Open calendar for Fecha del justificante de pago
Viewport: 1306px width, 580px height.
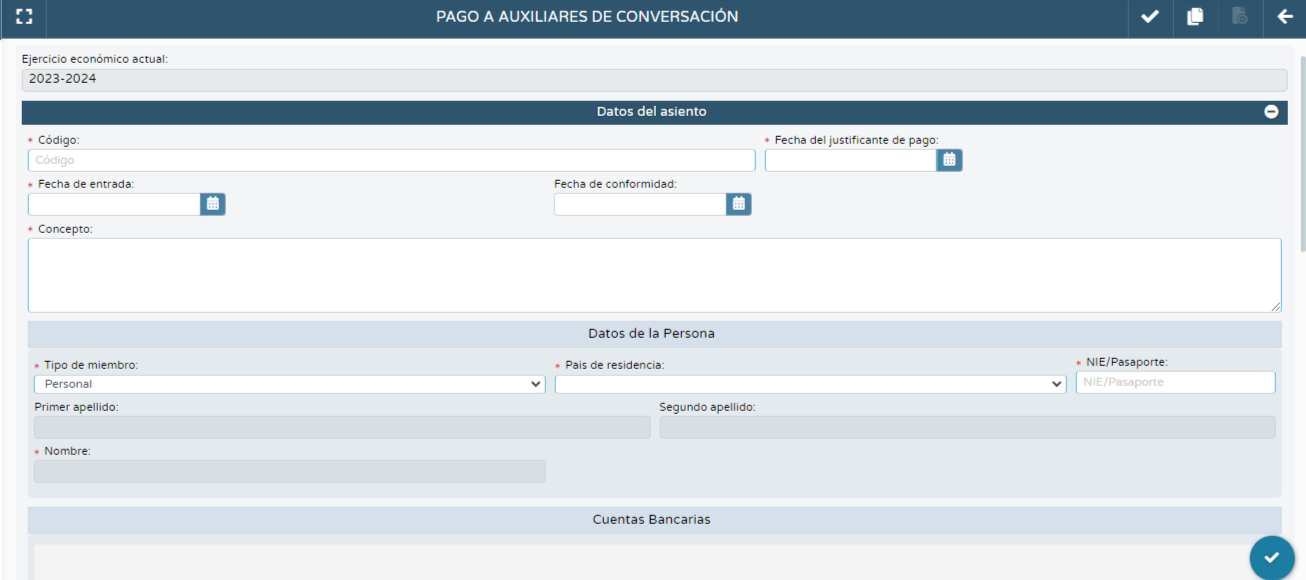click(x=950, y=160)
